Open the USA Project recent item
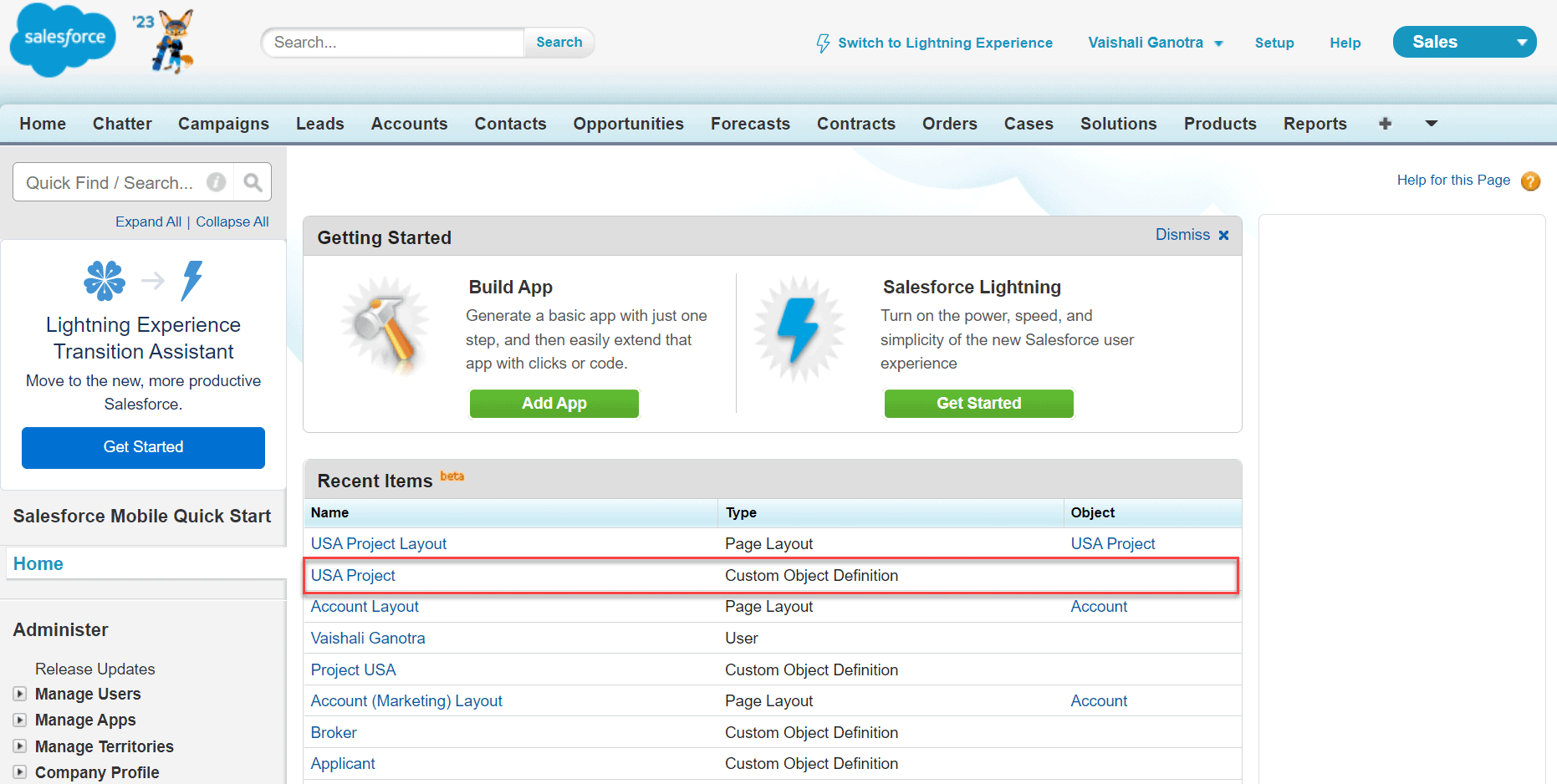This screenshot has width=1557, height=784. pyautogui.click(x=353, y=575)
